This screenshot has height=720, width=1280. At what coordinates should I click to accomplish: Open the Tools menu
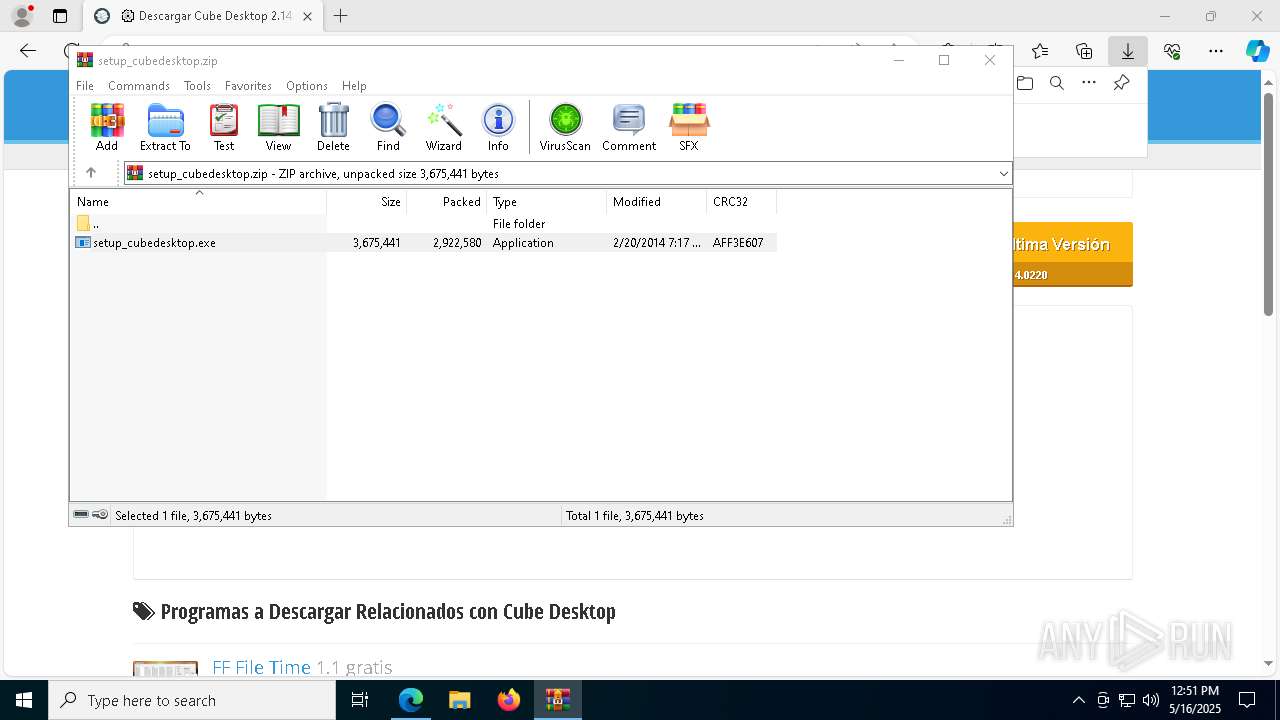click(x=197, y=86)
